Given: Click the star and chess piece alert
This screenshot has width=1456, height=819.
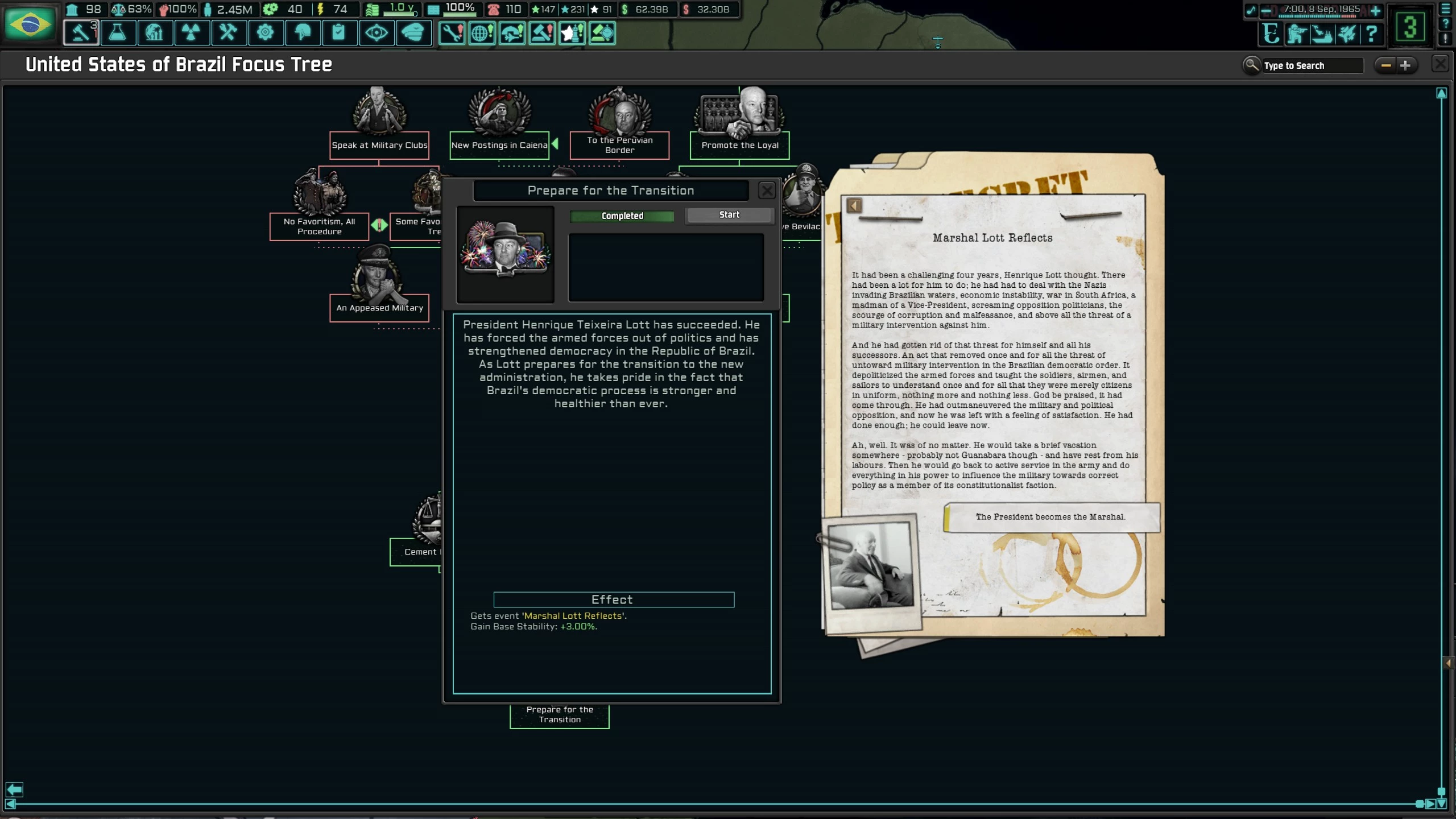Looking at the screenshot, I should (x=572, y=33).
